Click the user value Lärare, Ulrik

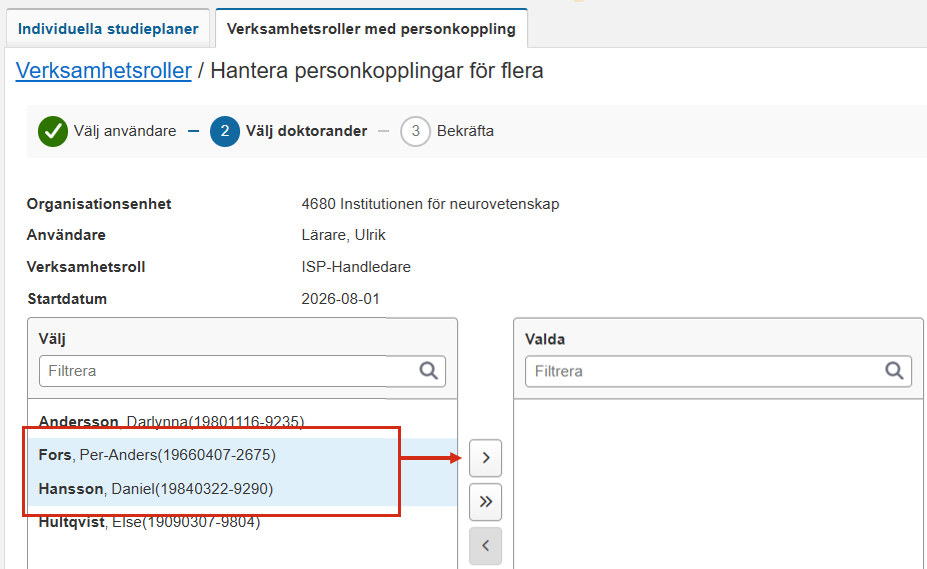343,235
